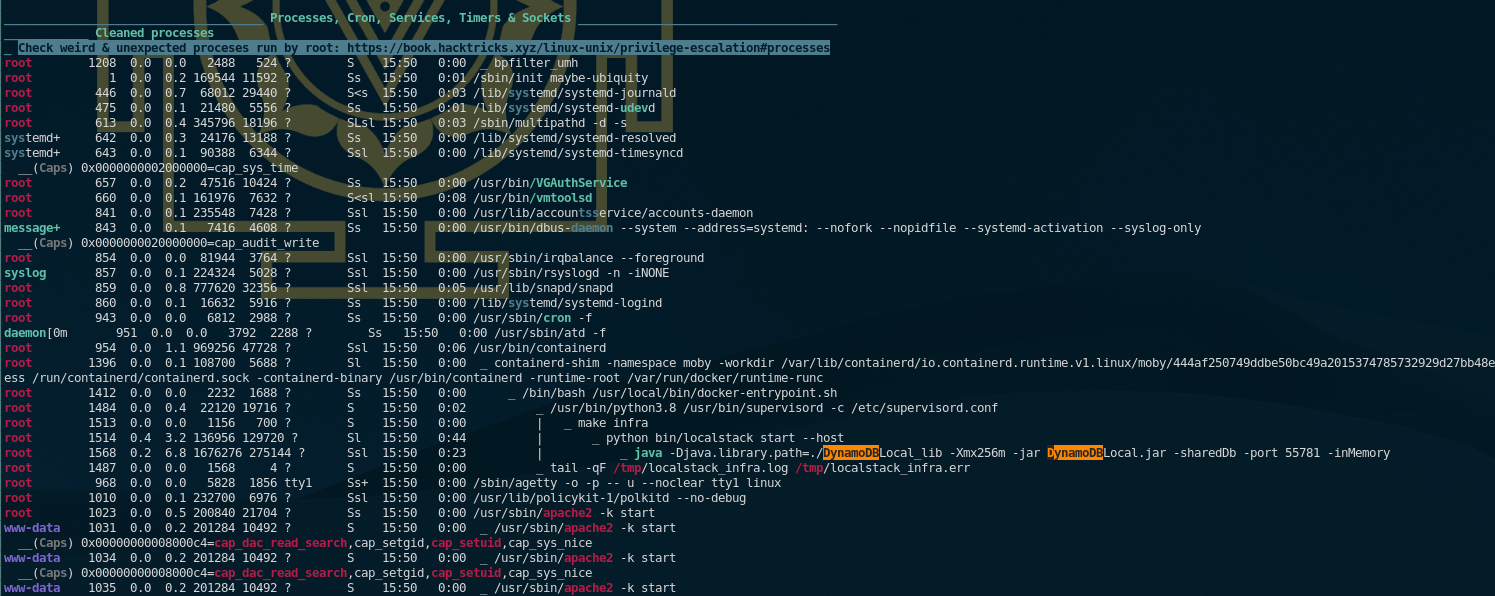
Task: Select the 'bpfilter_umh' process name
Action: pos(536,63)
